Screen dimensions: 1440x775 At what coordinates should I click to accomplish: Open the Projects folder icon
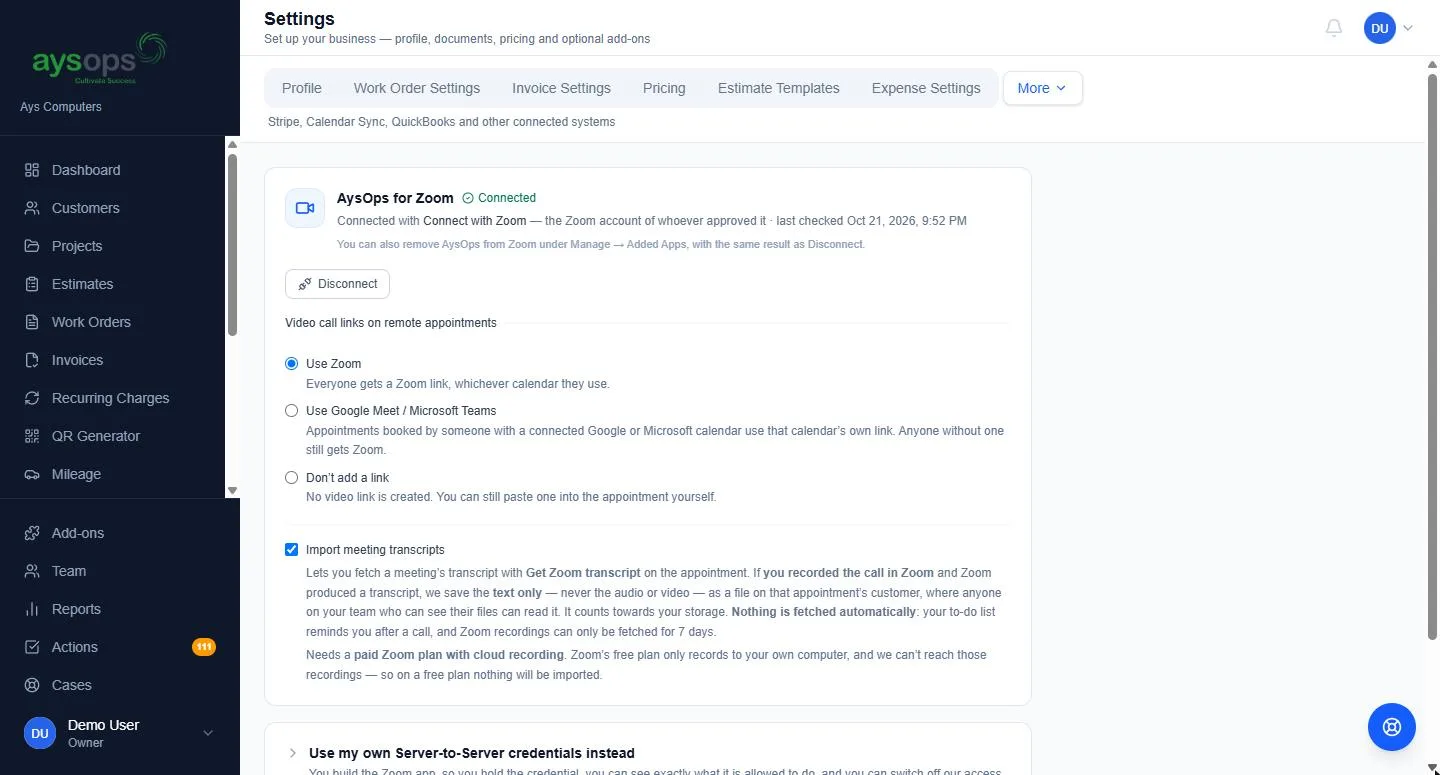[x=32, y=246]
